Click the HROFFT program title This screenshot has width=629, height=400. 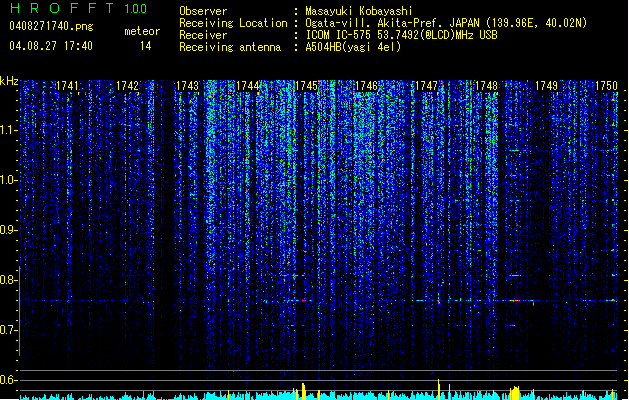coord(62,8)
